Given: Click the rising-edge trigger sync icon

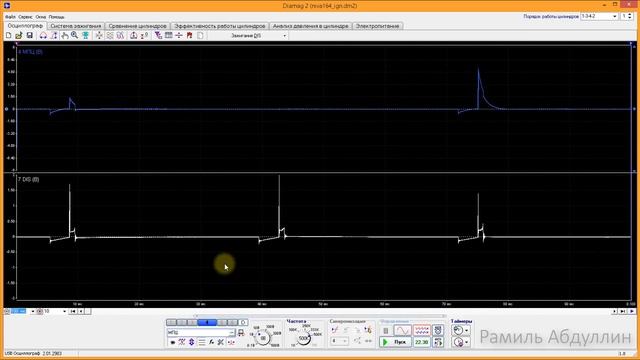Looking at the screenshot, I should 335,330.
